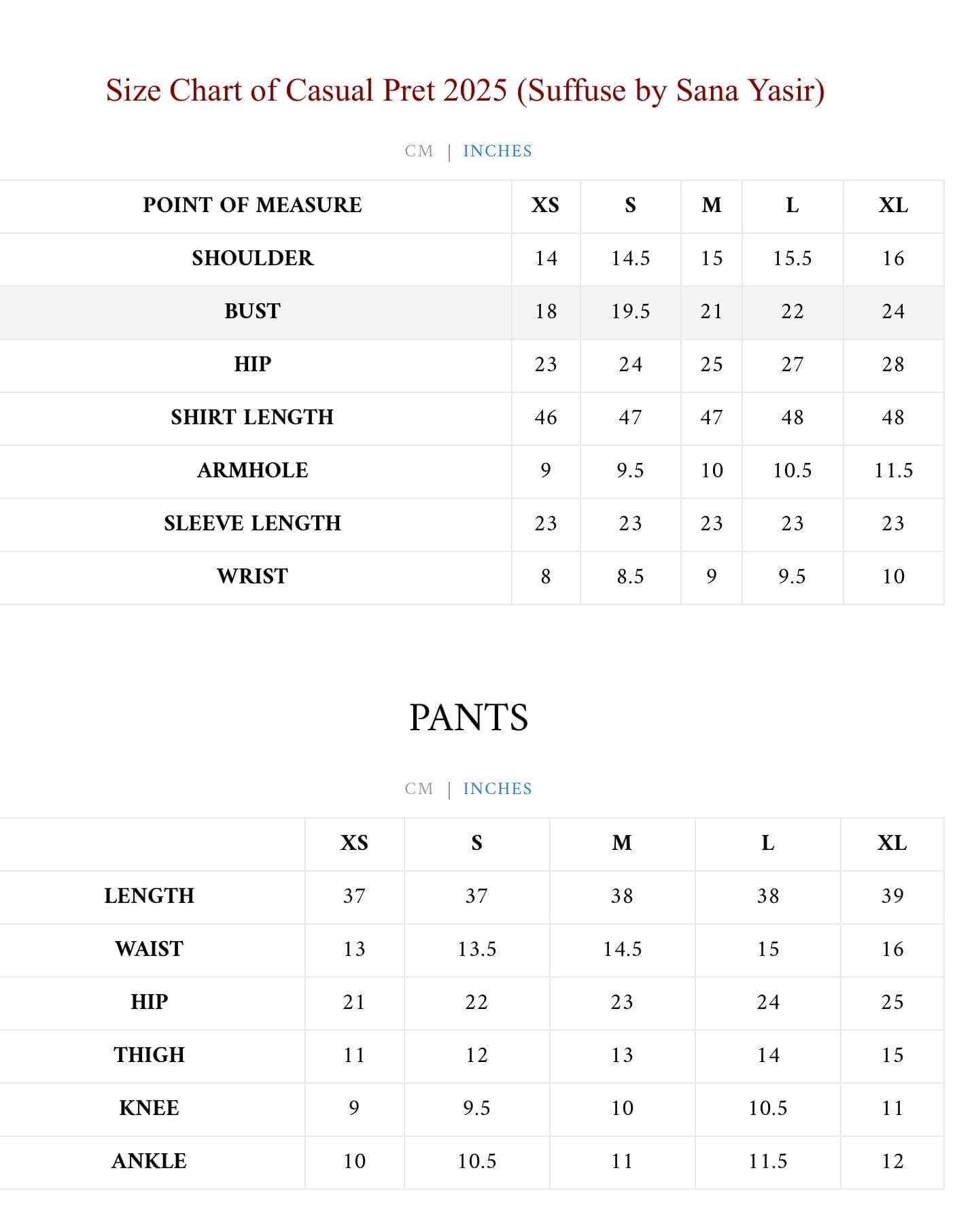Click the ARMHOLE row label
This screenshot has height=1232, width=955.
tap(252, 470)
